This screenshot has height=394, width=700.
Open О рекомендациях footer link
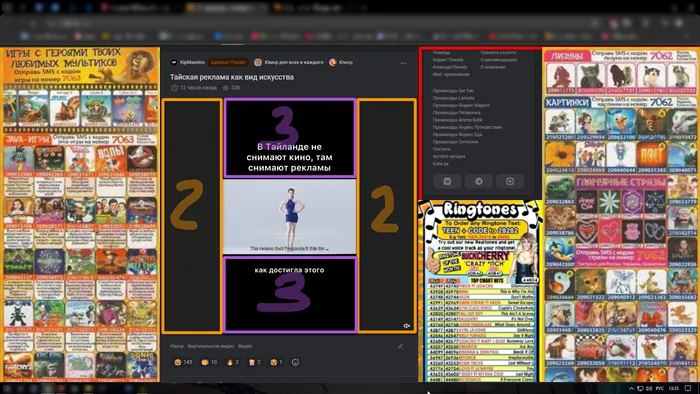499,60
